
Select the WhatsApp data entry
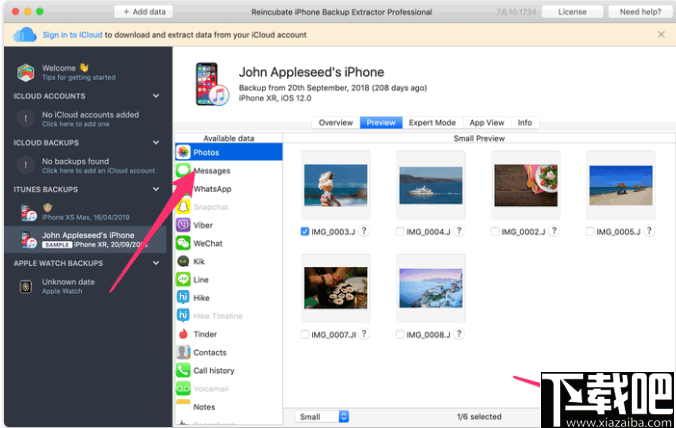229,189
